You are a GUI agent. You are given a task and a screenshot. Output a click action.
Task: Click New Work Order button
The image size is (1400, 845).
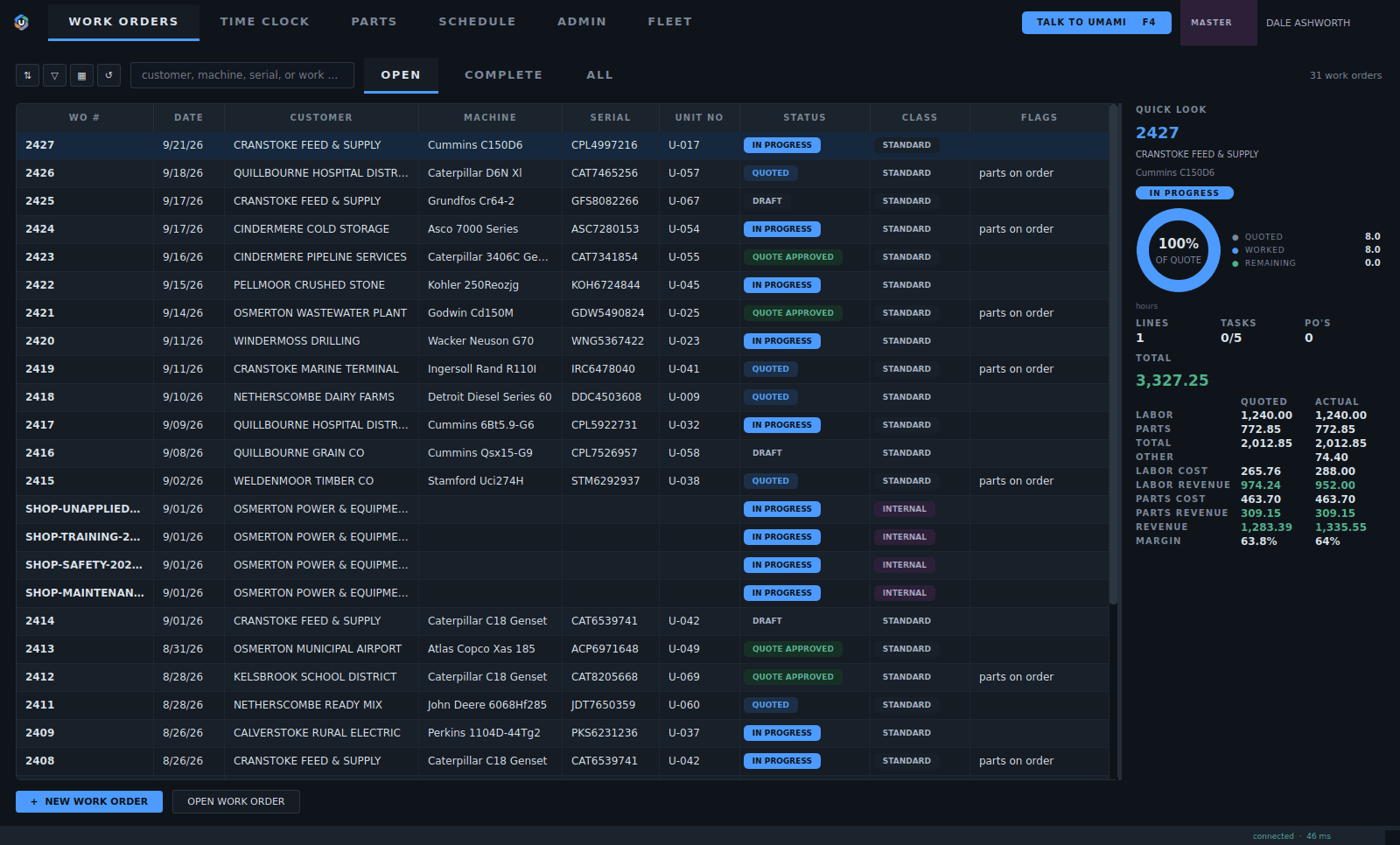pos(89,801)
